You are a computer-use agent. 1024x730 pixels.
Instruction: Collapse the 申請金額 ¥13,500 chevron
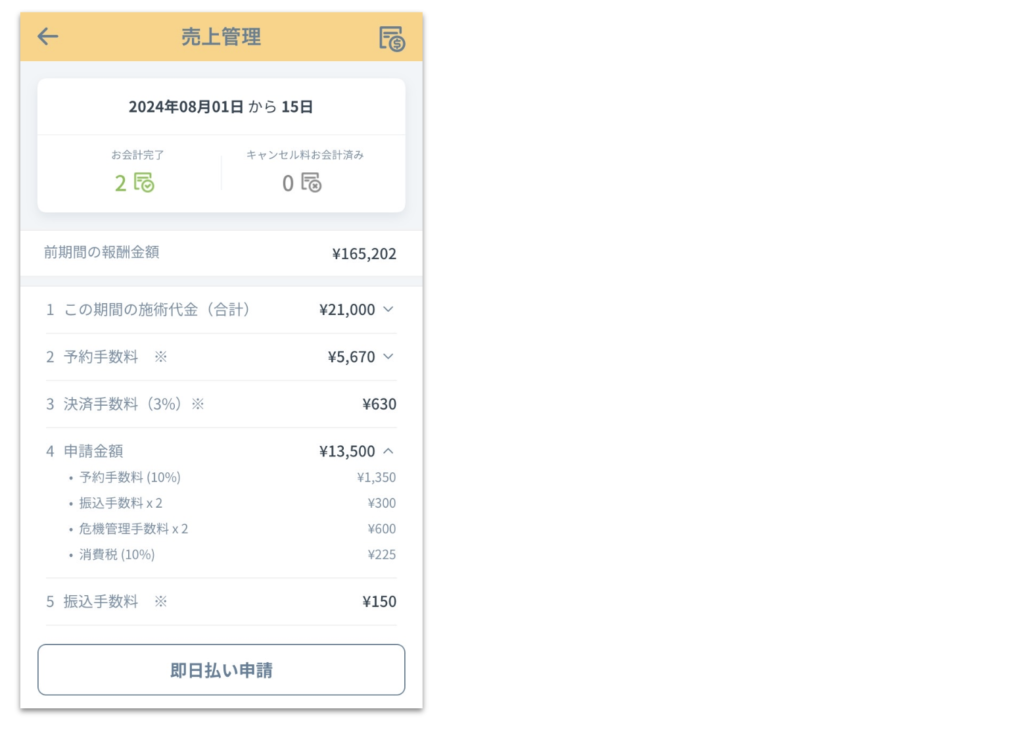pyautogui.click(x=388, y=451)
